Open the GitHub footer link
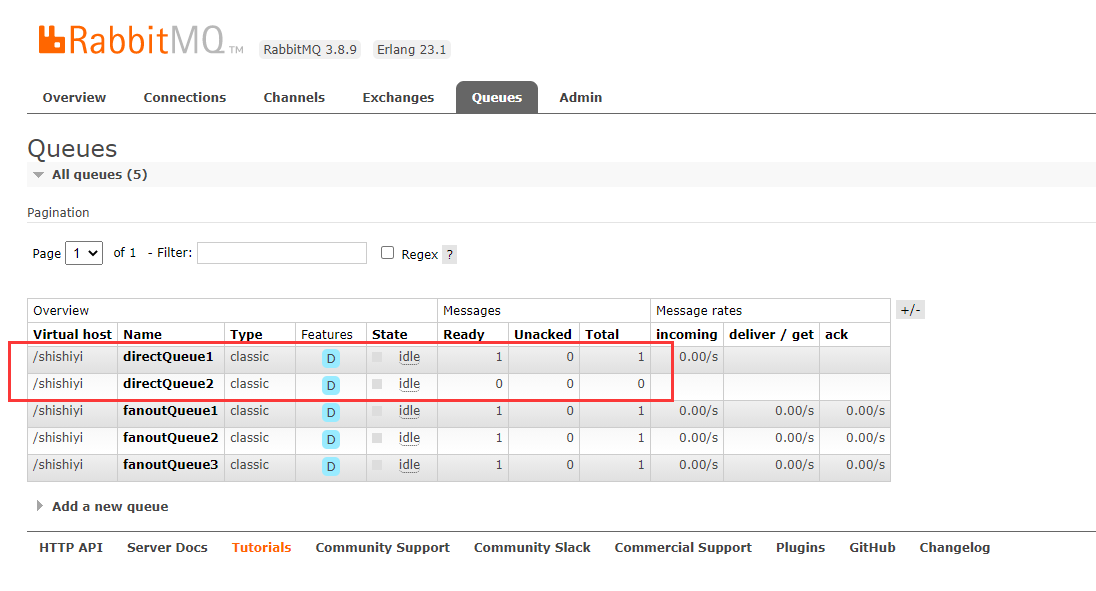The height and width of the screenshot is (591, 1096). (x=872, y=548)
